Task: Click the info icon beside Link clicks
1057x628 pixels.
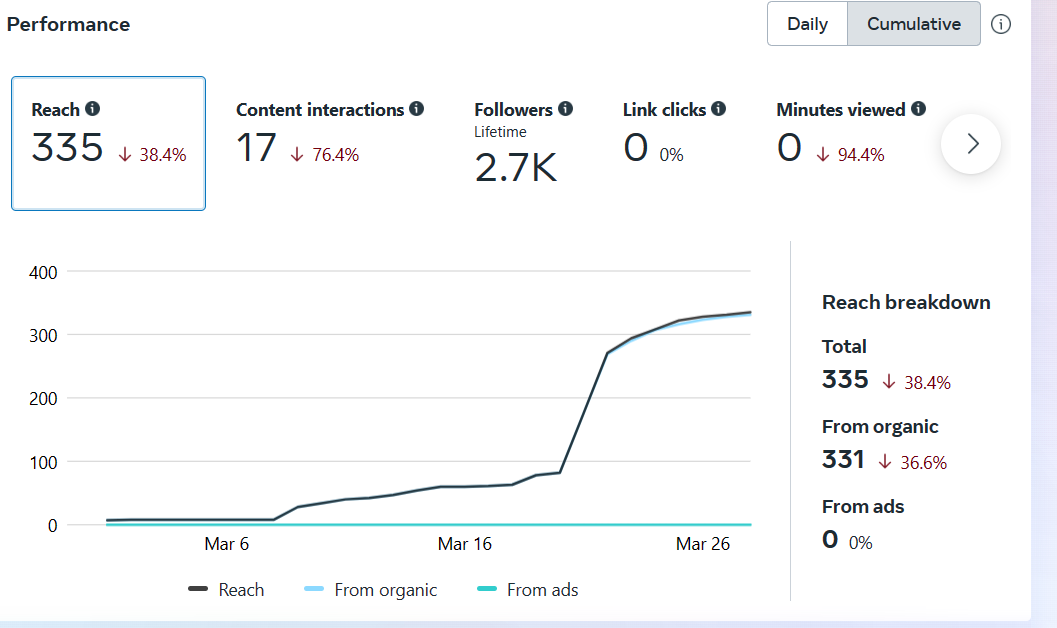Action: tap(719, 109)
